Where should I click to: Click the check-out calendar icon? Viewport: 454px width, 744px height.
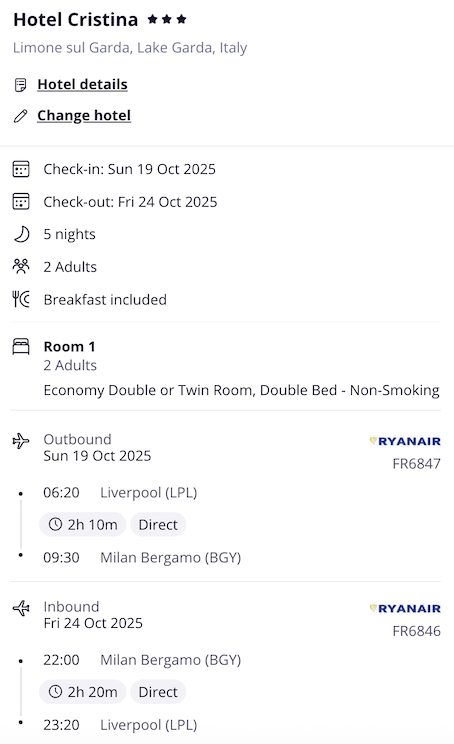[21, 201]
